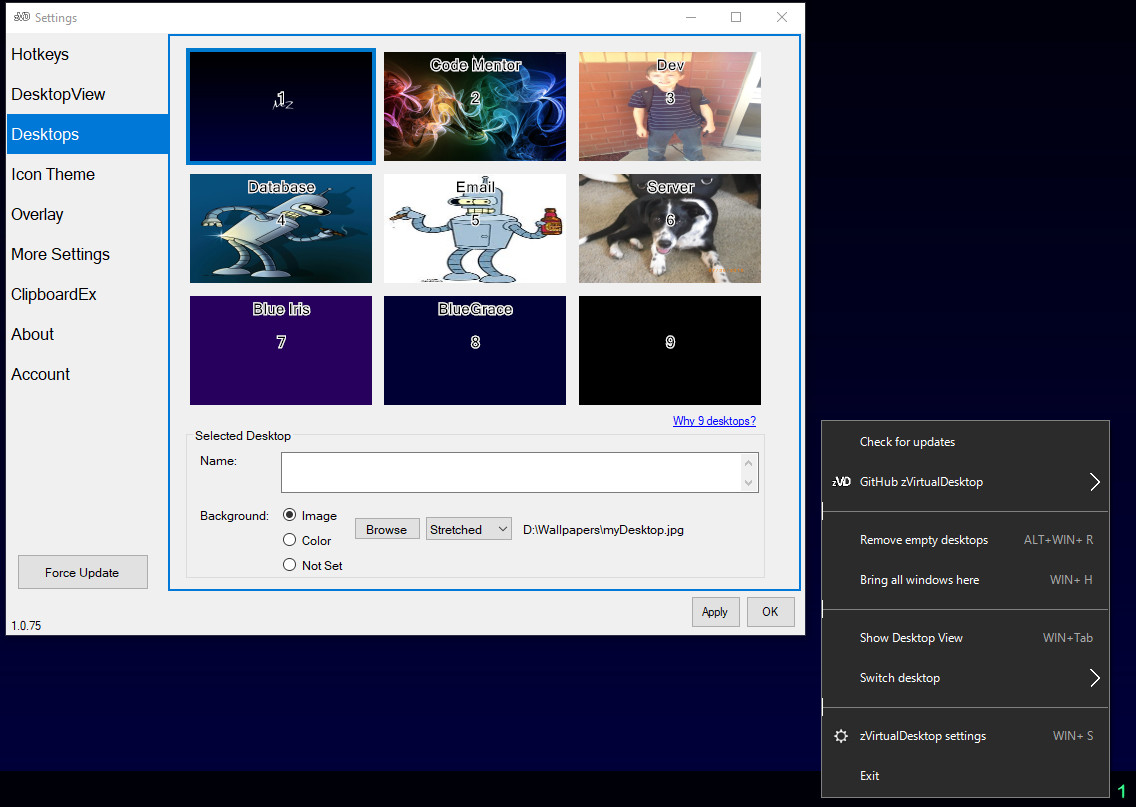Select Remove empty desktops menu entry
Screen dimensions: 1136x807
965,540
